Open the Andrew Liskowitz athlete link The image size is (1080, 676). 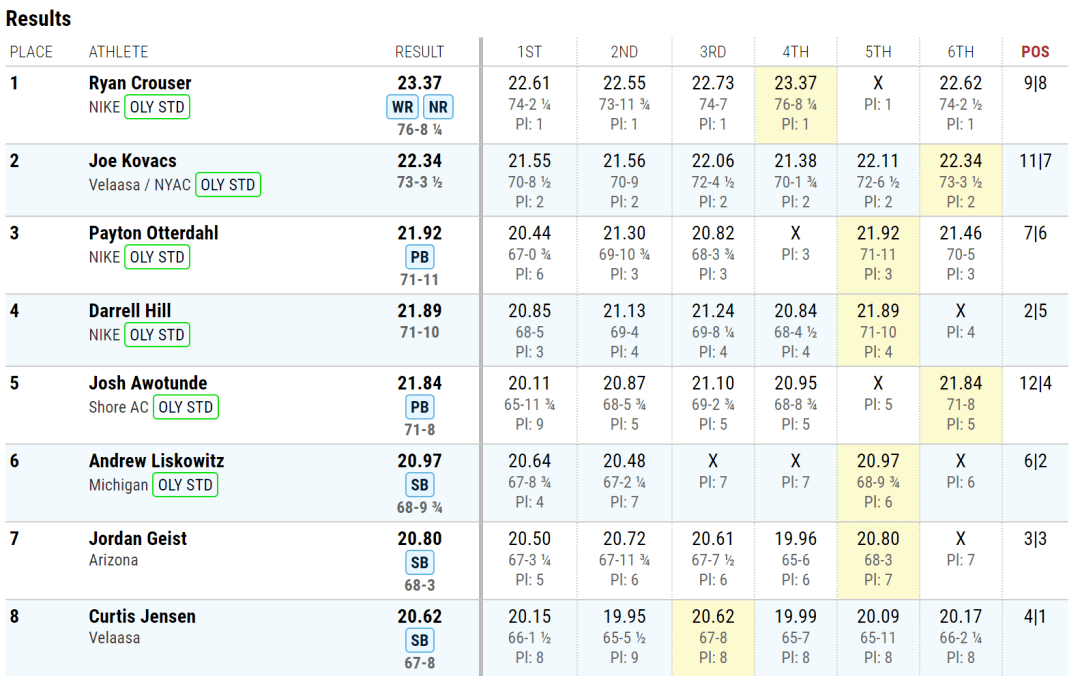click(156, 461)
